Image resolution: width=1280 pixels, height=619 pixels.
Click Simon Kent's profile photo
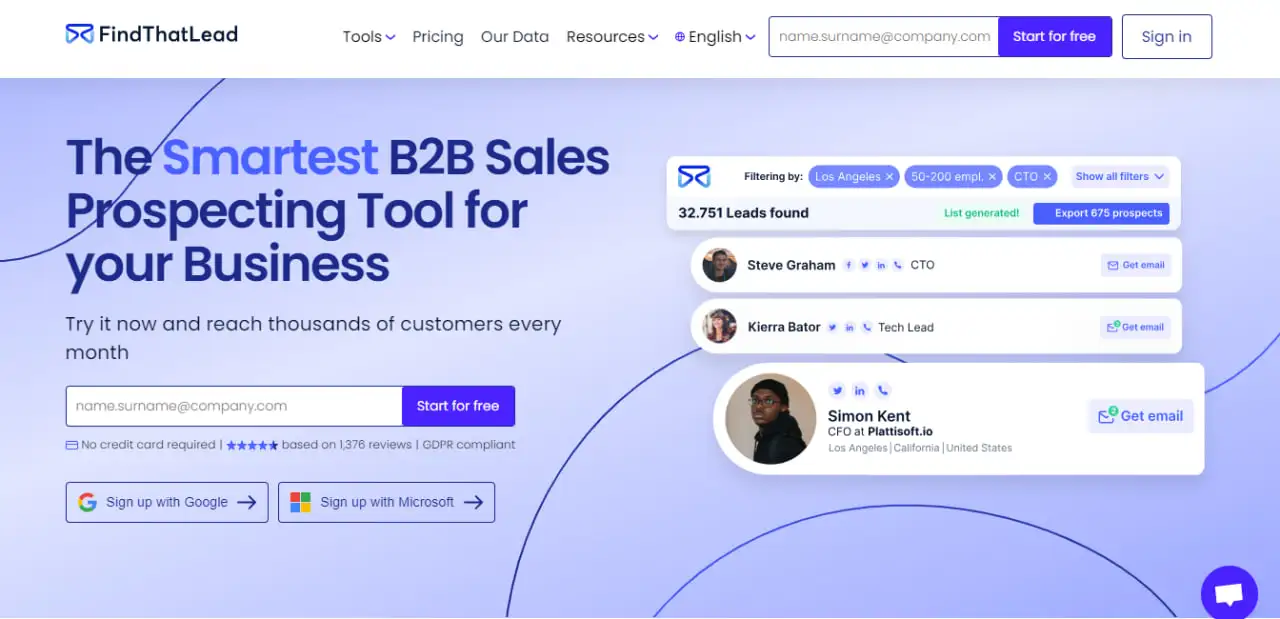(x=770, y=418)
